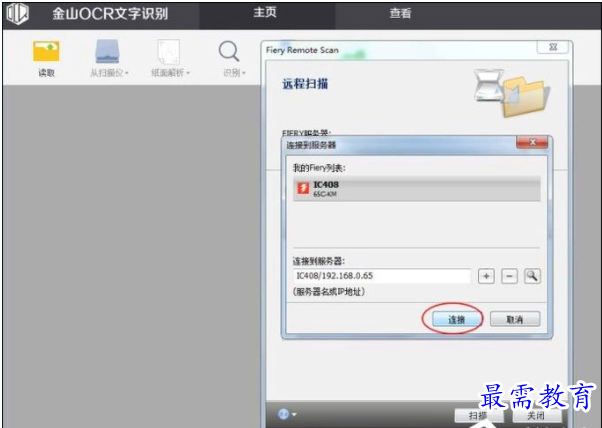Click the 扫描 button in Fiery Remote Scan
This screenshot has width=602, height=428.
click(478, 415)
